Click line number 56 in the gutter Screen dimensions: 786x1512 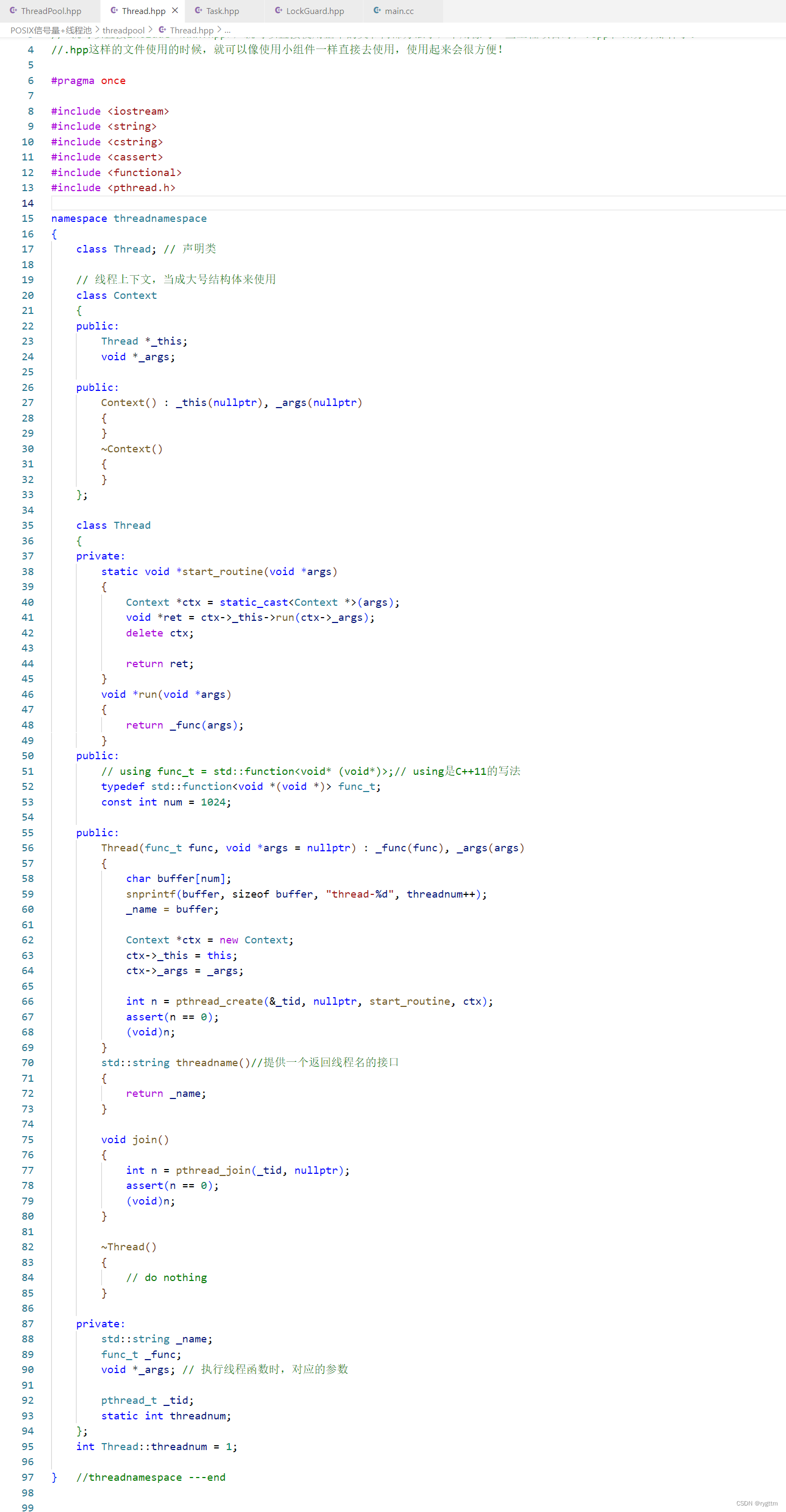click(27, 848)
